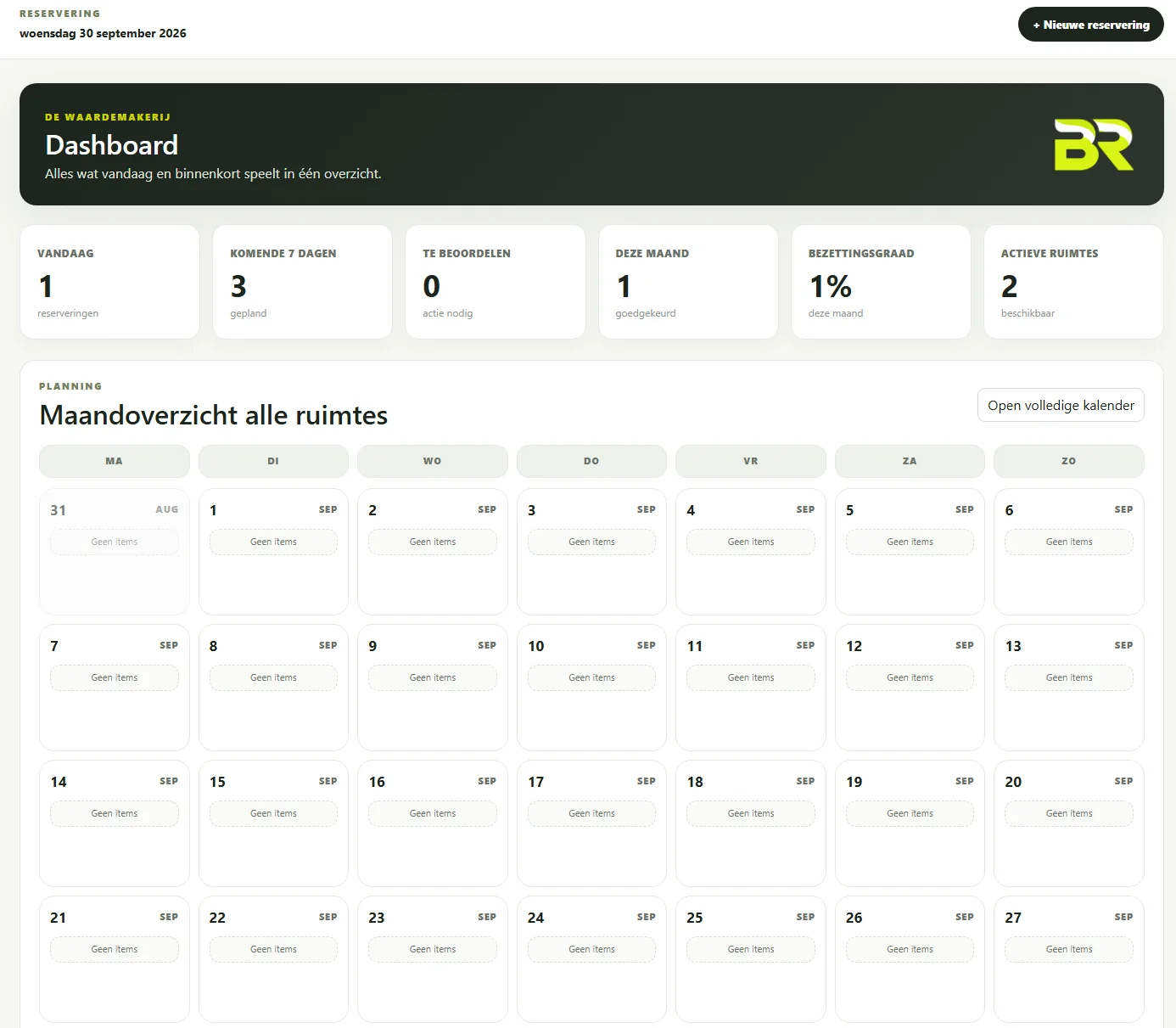Select the 27 SEP day cell
This screenshot has height=1028, width=1176.
tap(1069, 959)
